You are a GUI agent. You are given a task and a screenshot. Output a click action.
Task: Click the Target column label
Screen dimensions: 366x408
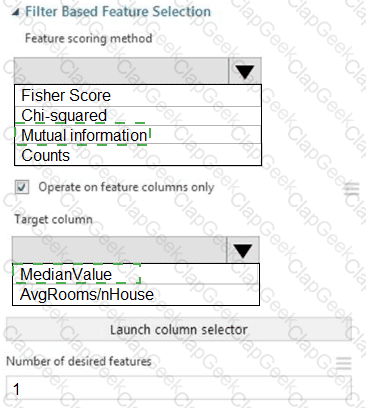click(x=53, y=219)
